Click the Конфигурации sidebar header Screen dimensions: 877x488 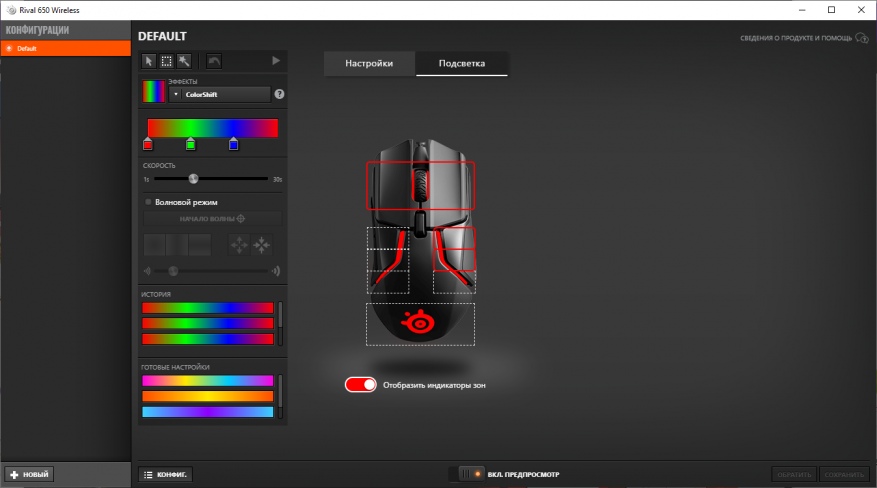click(x=65, y=30)
